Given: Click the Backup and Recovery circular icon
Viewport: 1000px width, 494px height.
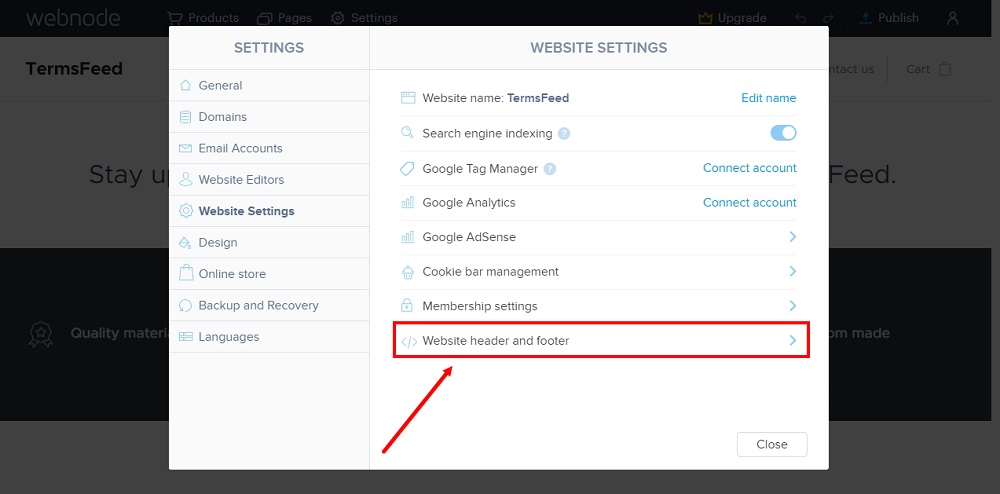Looking at the screenshot, I should 186,305.
